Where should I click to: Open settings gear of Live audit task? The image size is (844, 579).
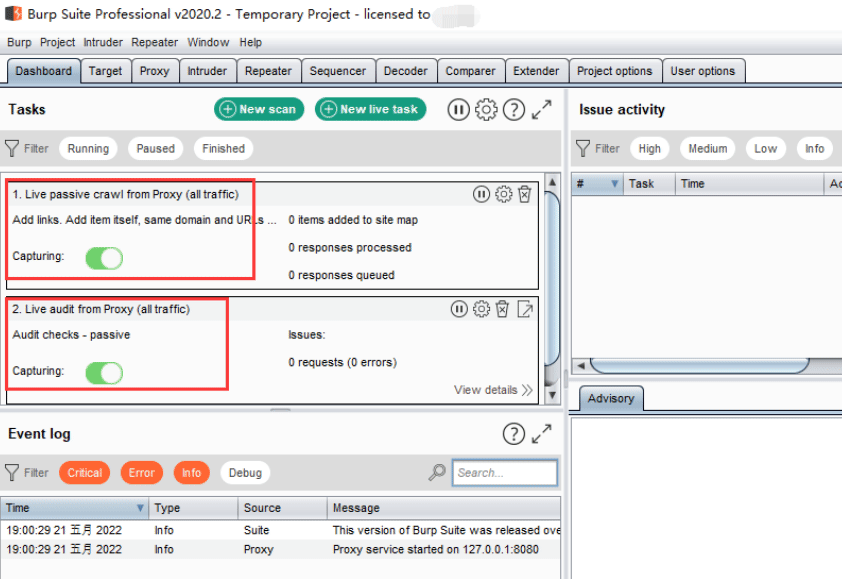coord(481,309)
